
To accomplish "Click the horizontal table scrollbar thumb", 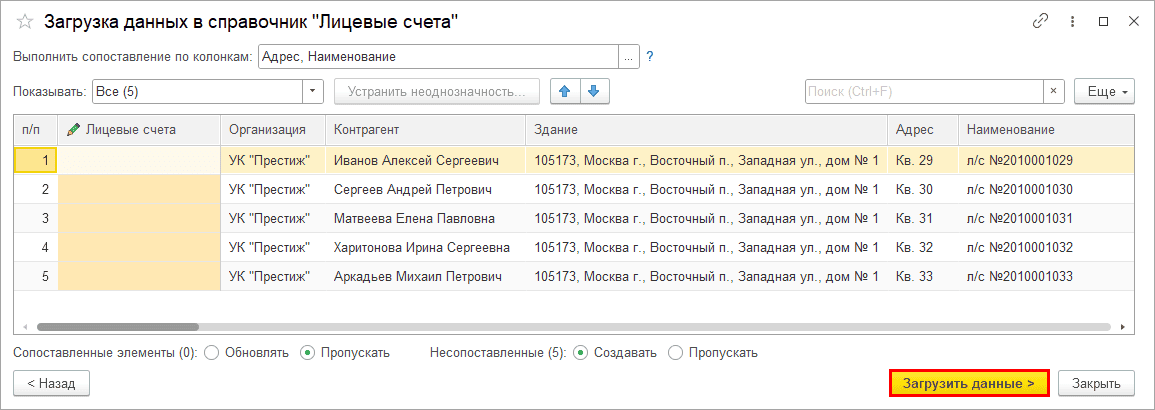I will (x=117, y=326).
